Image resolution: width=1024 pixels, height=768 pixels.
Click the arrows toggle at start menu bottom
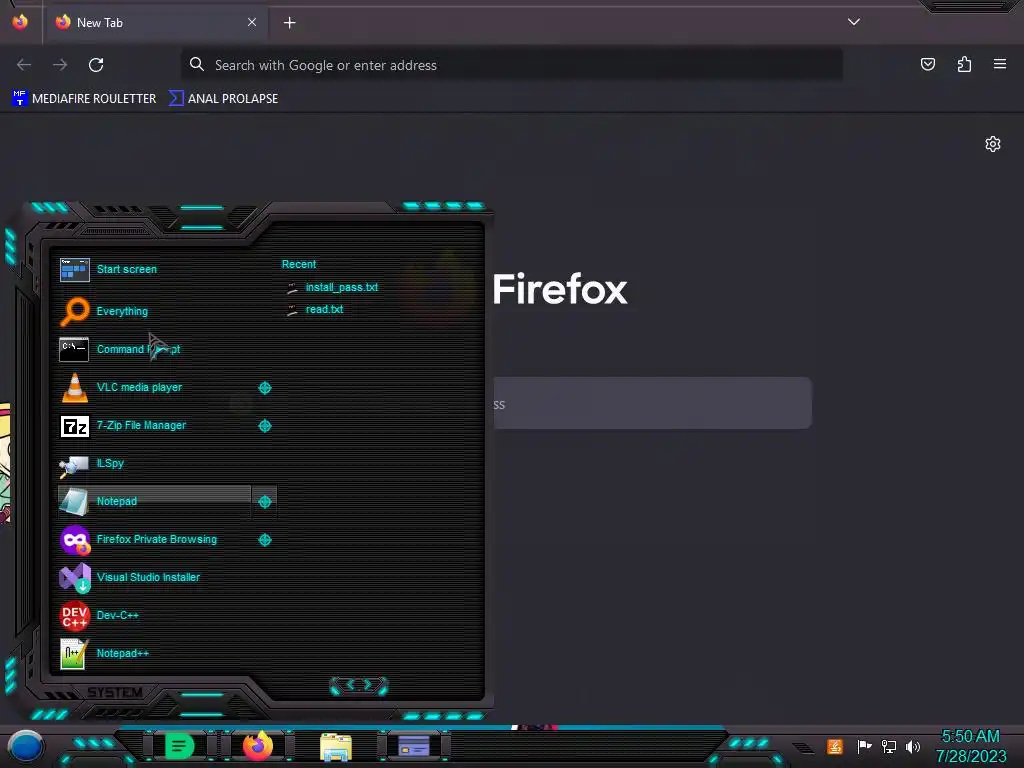[359, 685]
